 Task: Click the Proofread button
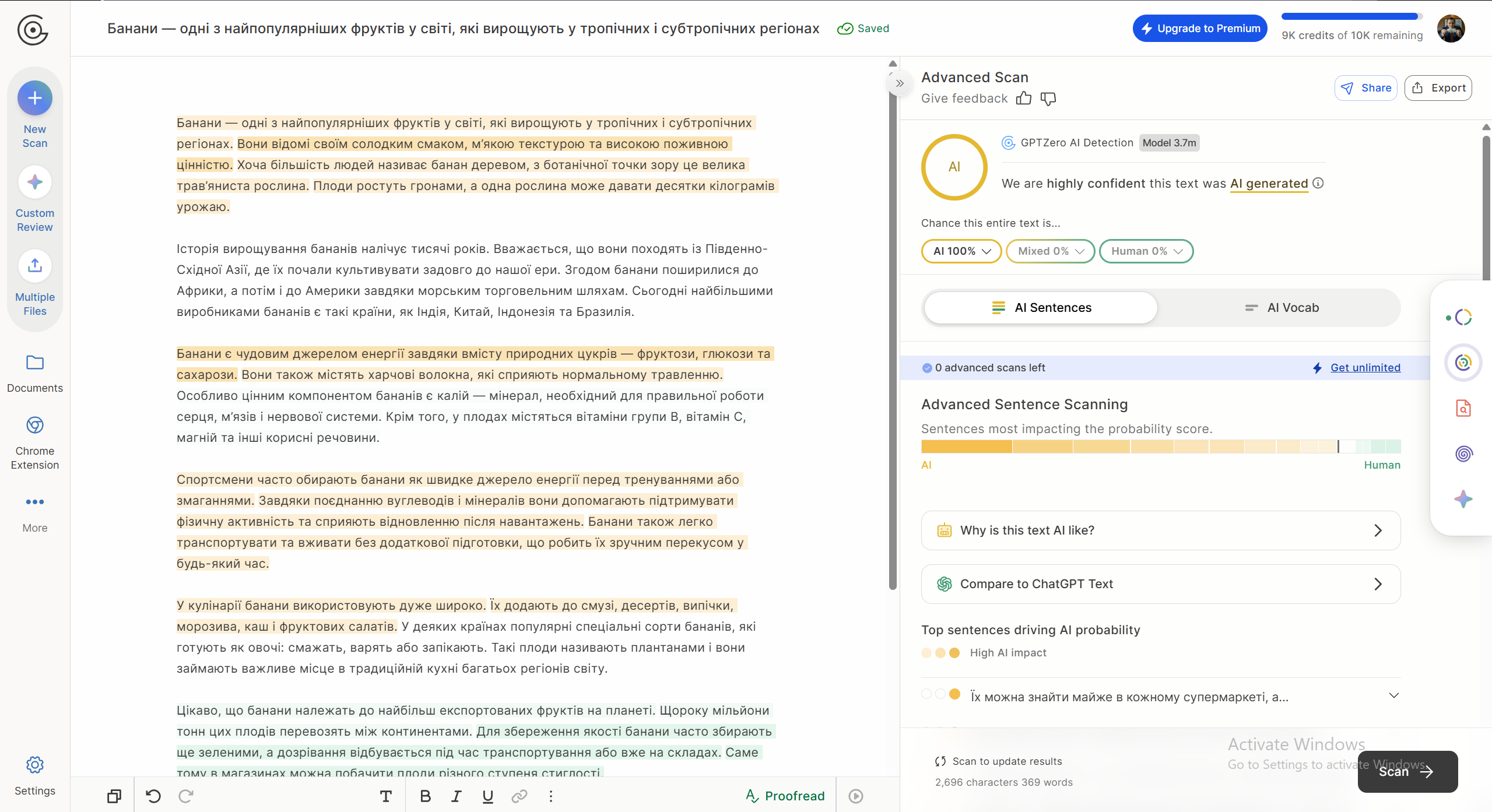coord(785,796)
